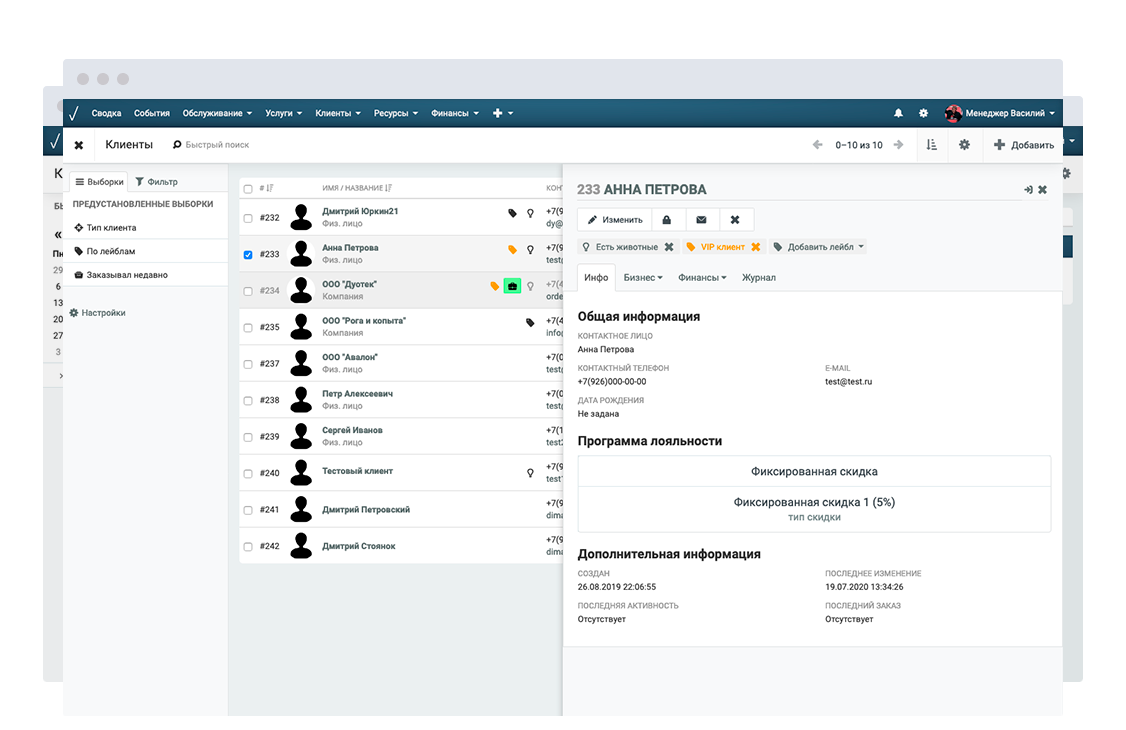Open Менеджер Василий user menu
Image resolution: width=1126 pixels, height=730 pixels.
[x=1000, y=113]
